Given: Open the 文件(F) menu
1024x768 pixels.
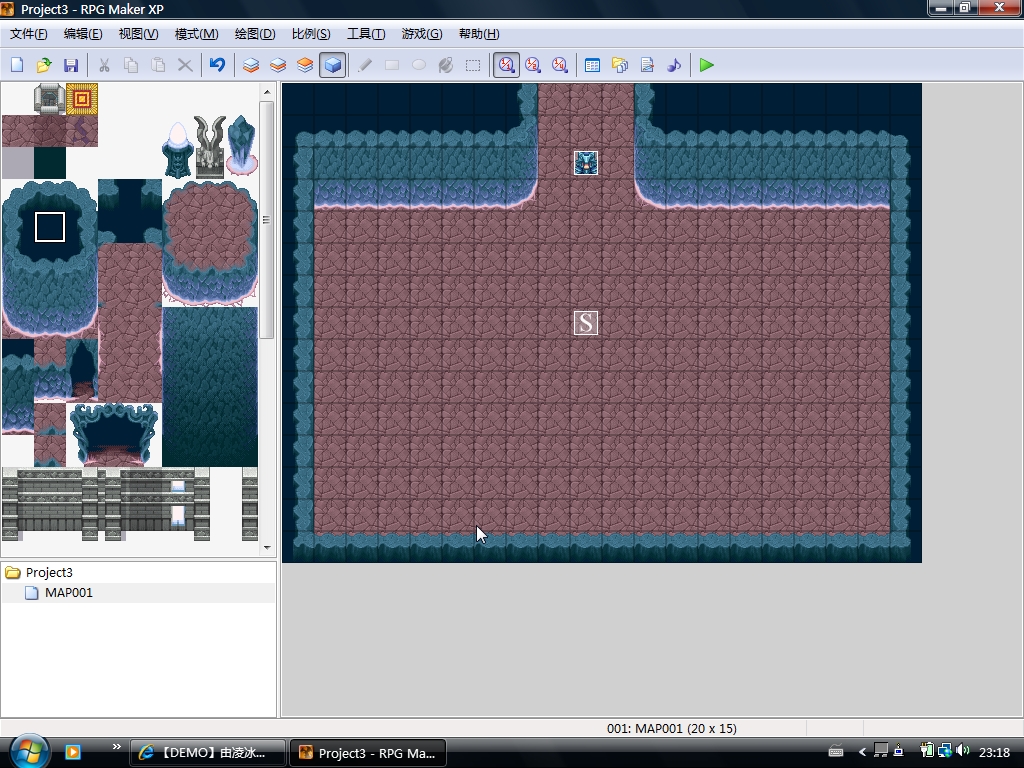Looking at the screenshot, I should coord(29,34).
